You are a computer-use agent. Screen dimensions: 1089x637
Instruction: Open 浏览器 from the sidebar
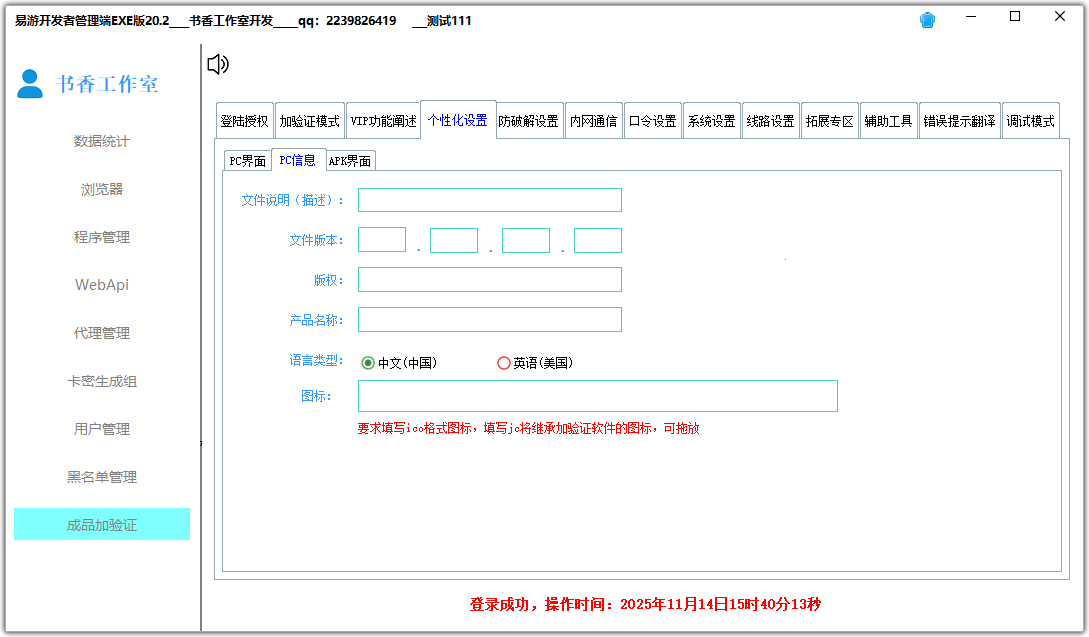click(101, 189)
